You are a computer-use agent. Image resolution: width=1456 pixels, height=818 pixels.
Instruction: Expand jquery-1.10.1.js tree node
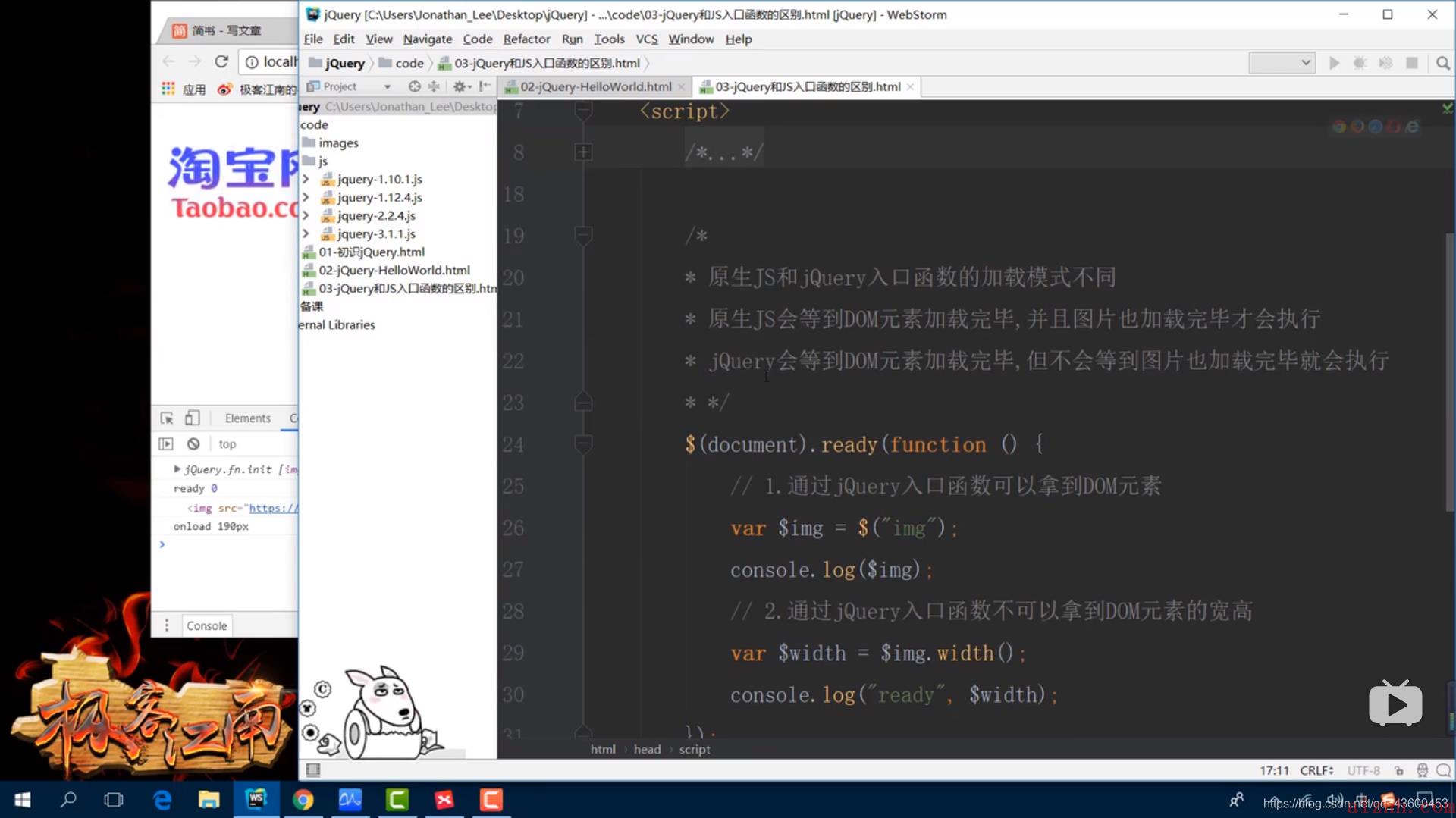click(x=306, y=179)
